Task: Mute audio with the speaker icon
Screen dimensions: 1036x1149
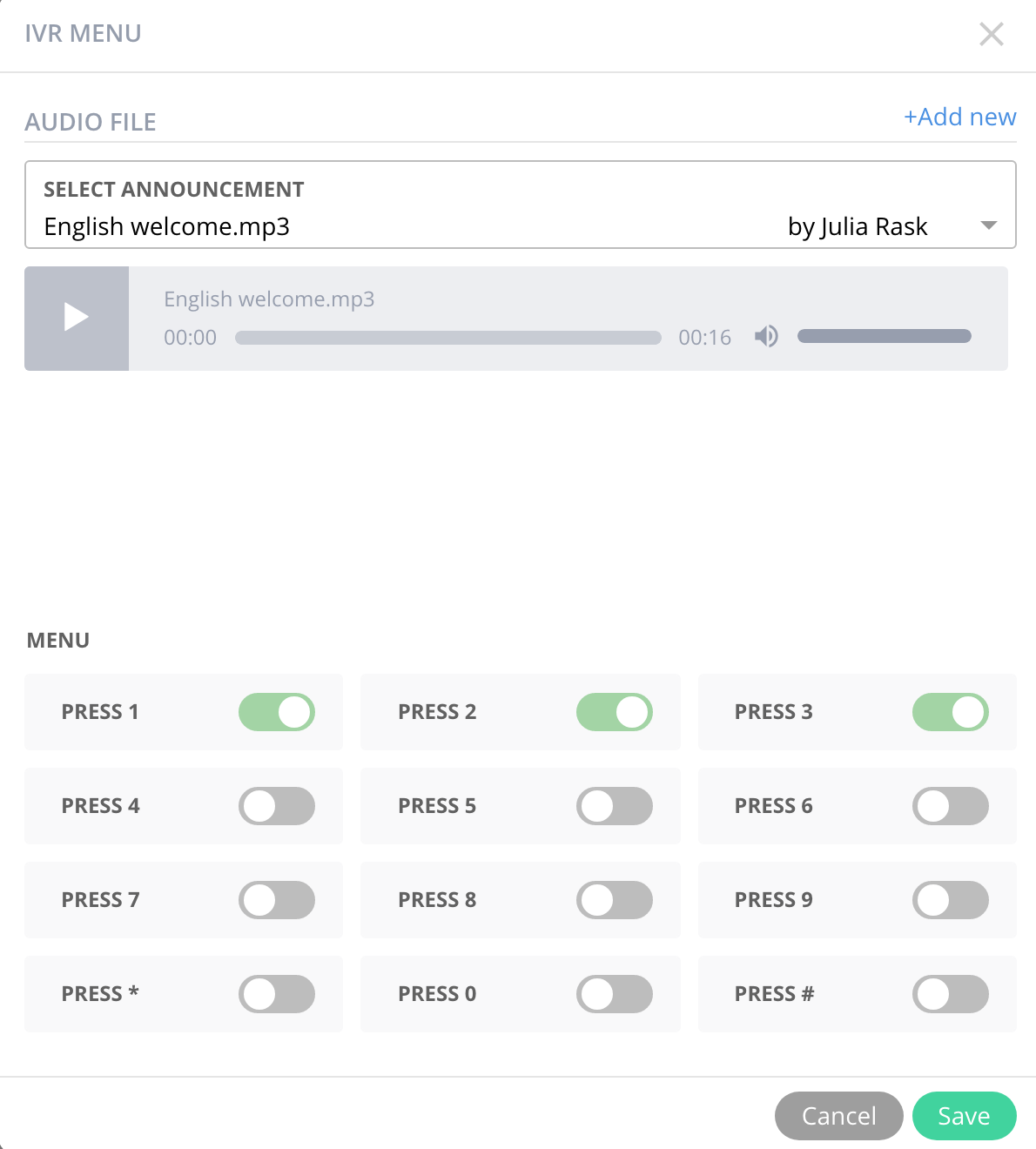Action: pyautogui.click(x=766, y=336)
